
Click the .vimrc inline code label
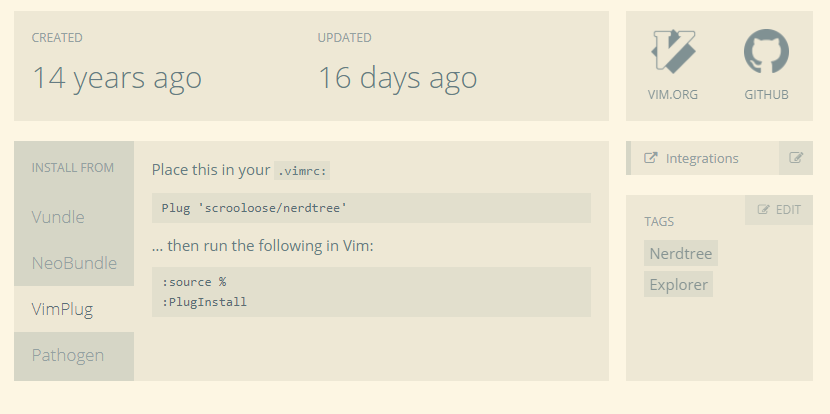click(302, 170)
